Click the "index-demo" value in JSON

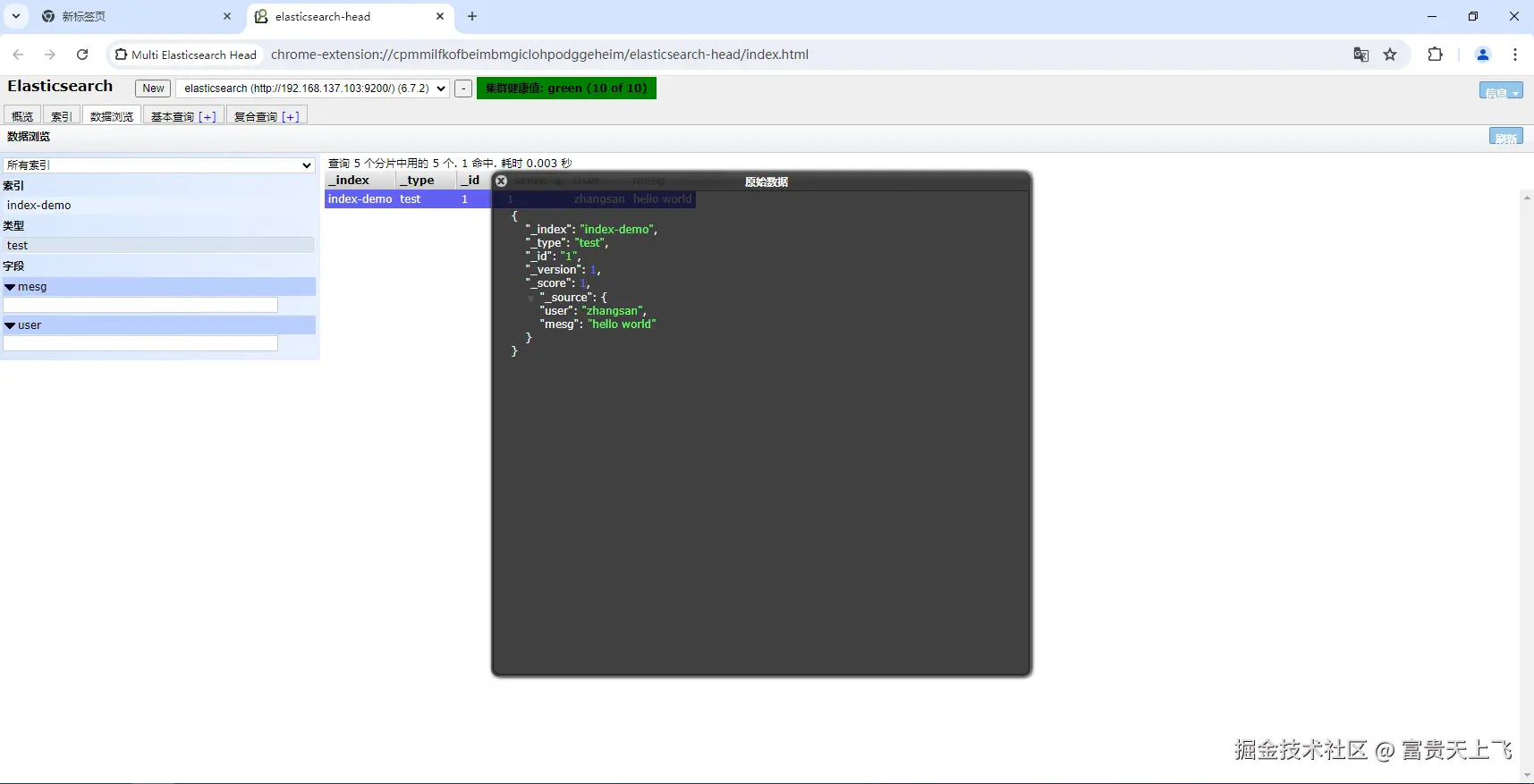click(616, 230)
